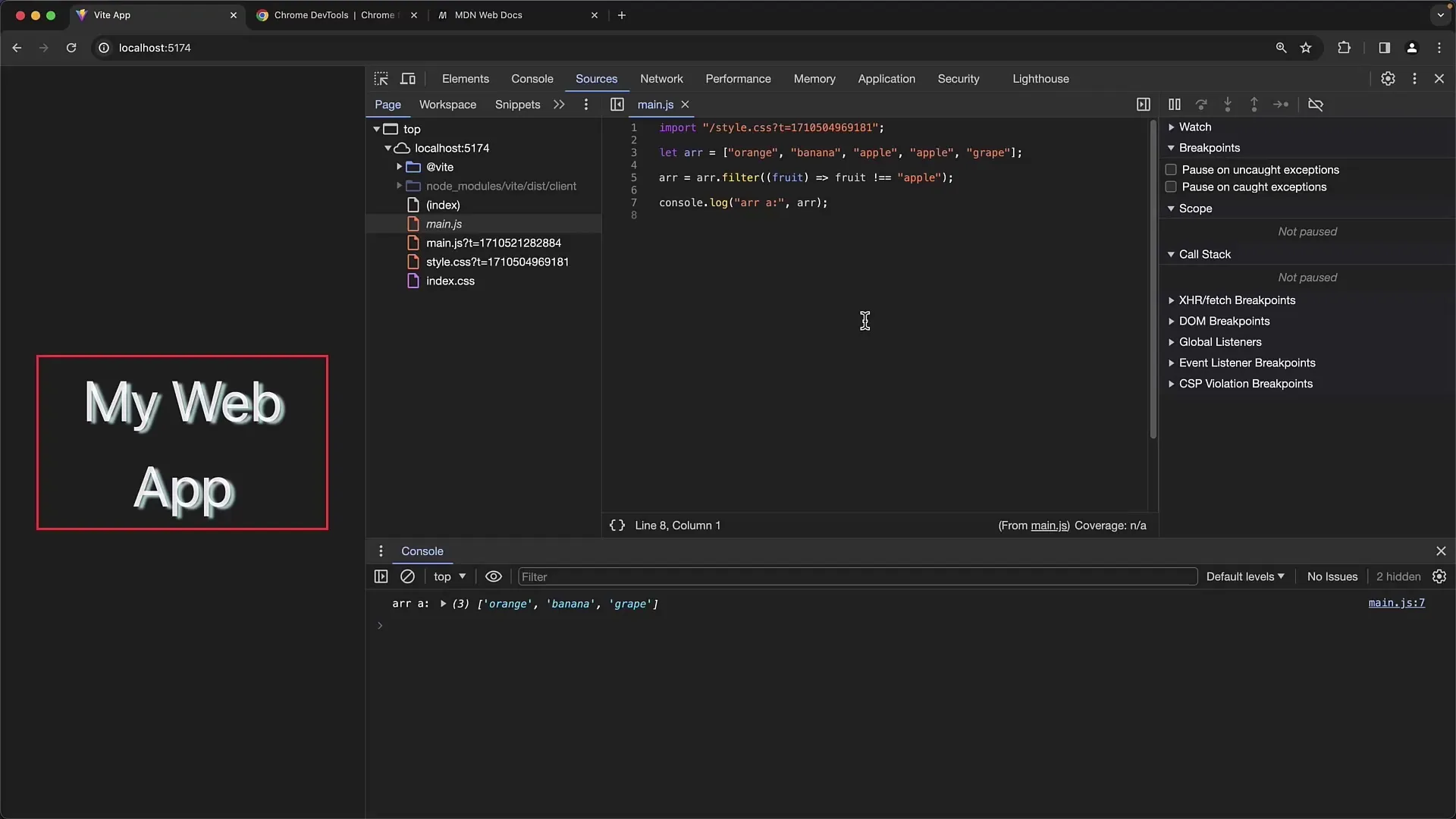Click the step out icon
Screen dimensions: 1456x819
1254,105
